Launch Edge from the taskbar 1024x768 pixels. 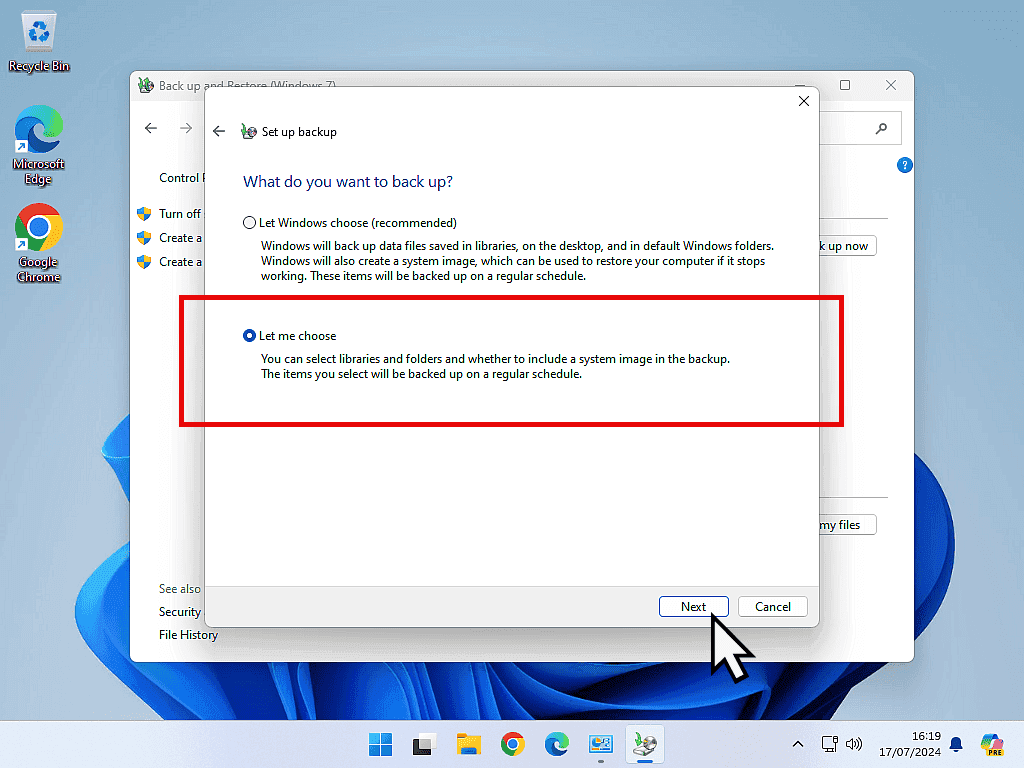click(556, 744)
